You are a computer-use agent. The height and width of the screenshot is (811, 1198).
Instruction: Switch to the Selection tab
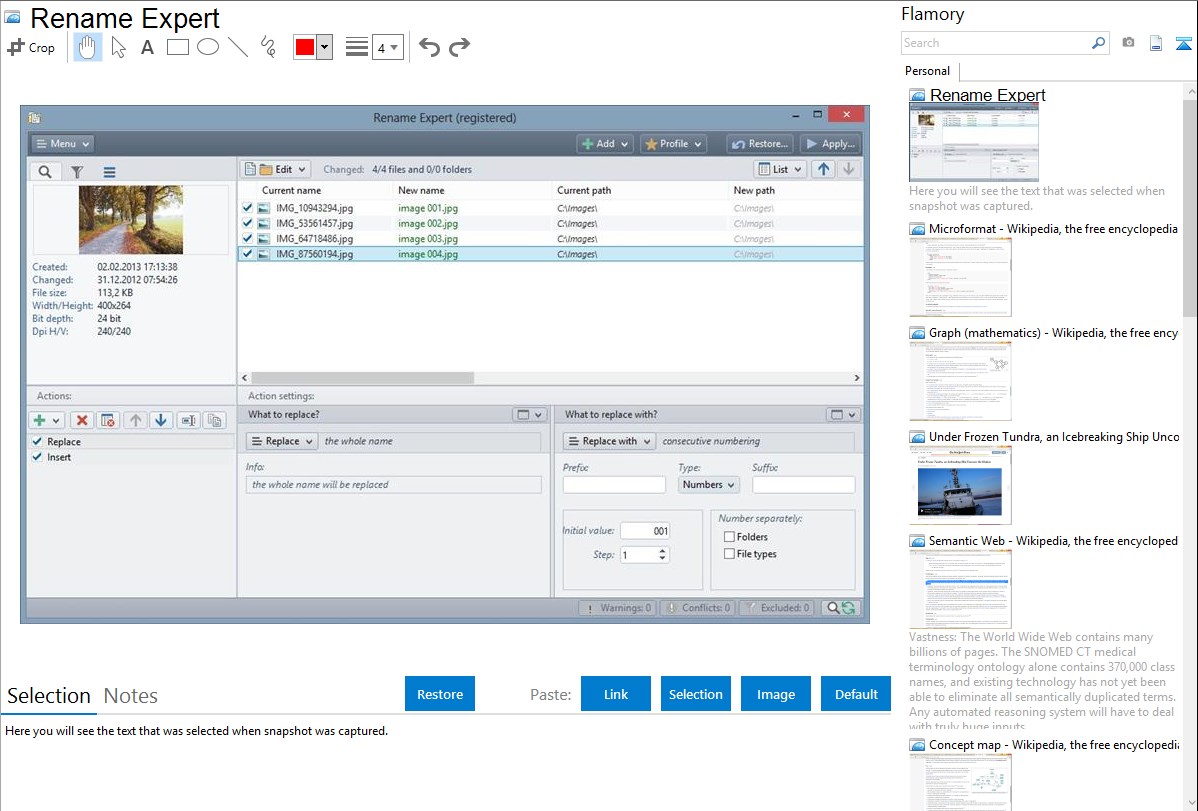(49, 696)
